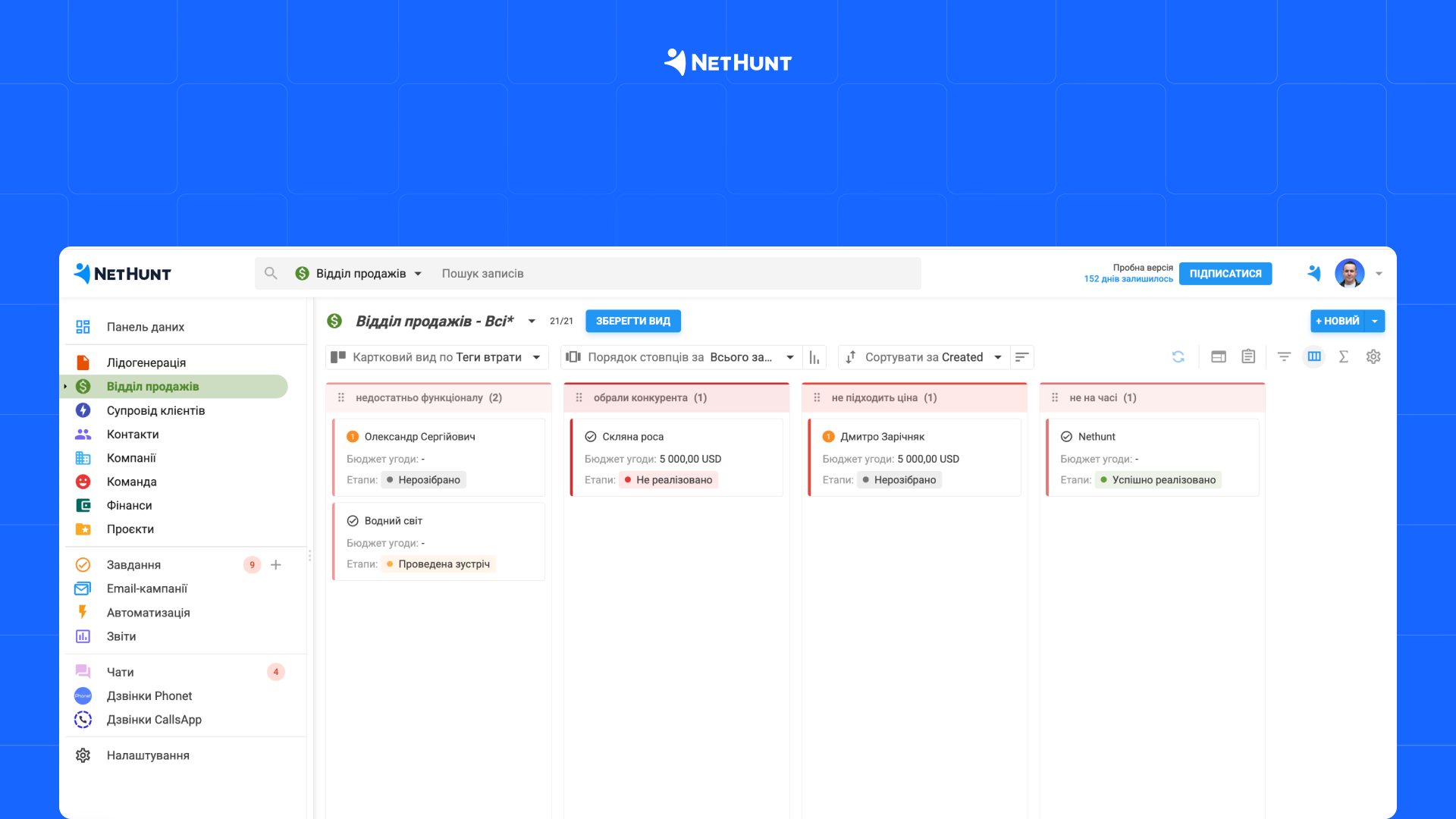Open Фінанси wallet icon
This screenshot has width=1456, height=819.
(83, 505)
